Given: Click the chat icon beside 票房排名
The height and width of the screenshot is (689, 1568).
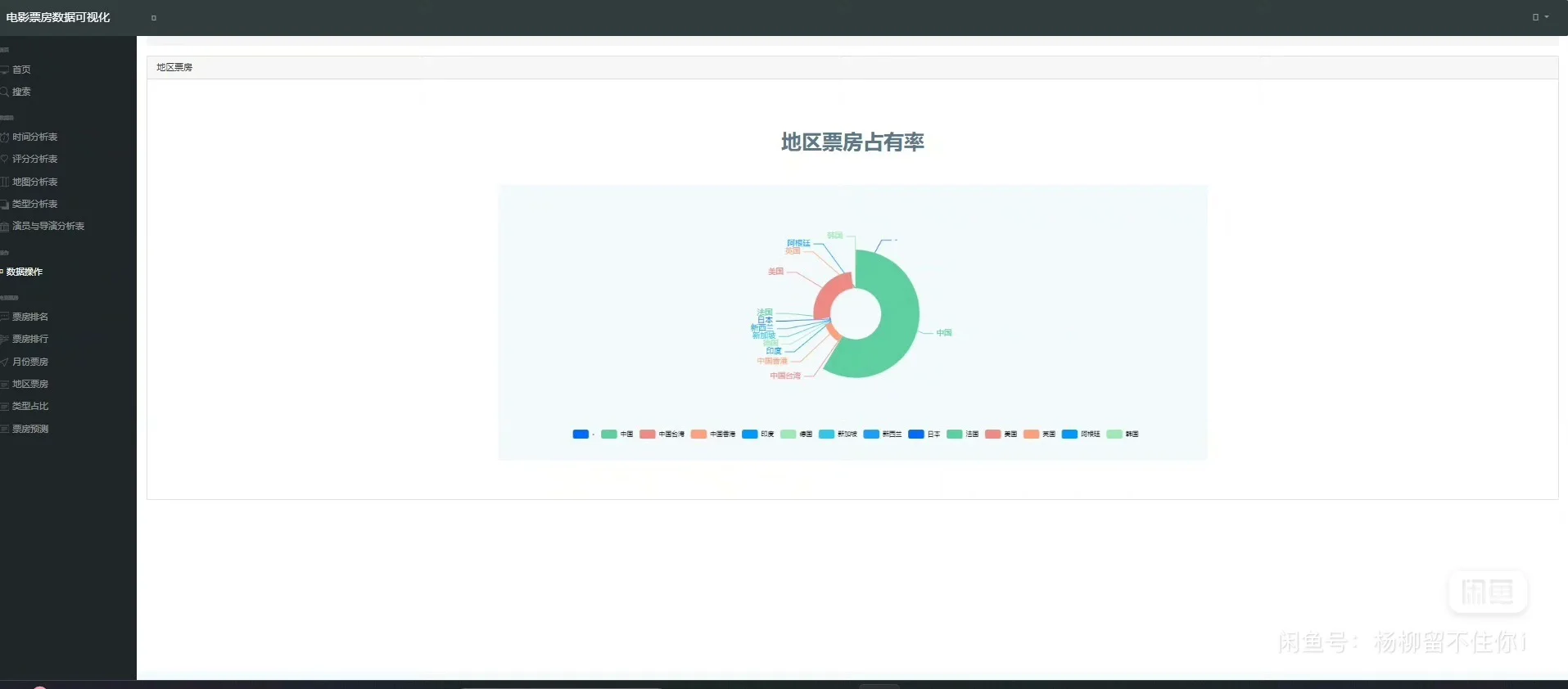Looking at the screenshot, I should pyautogui.click(x=4, y=317).
